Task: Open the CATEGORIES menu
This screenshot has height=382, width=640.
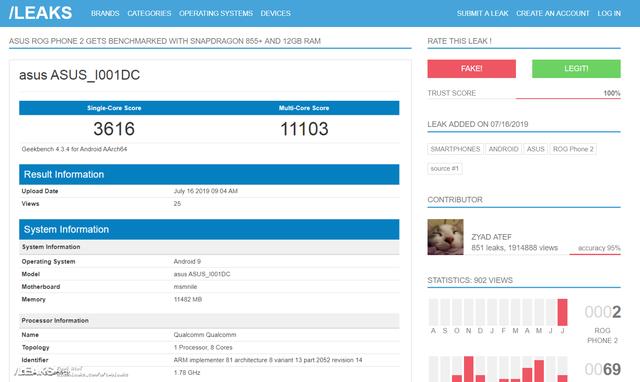Action: (x=149, y=13)
